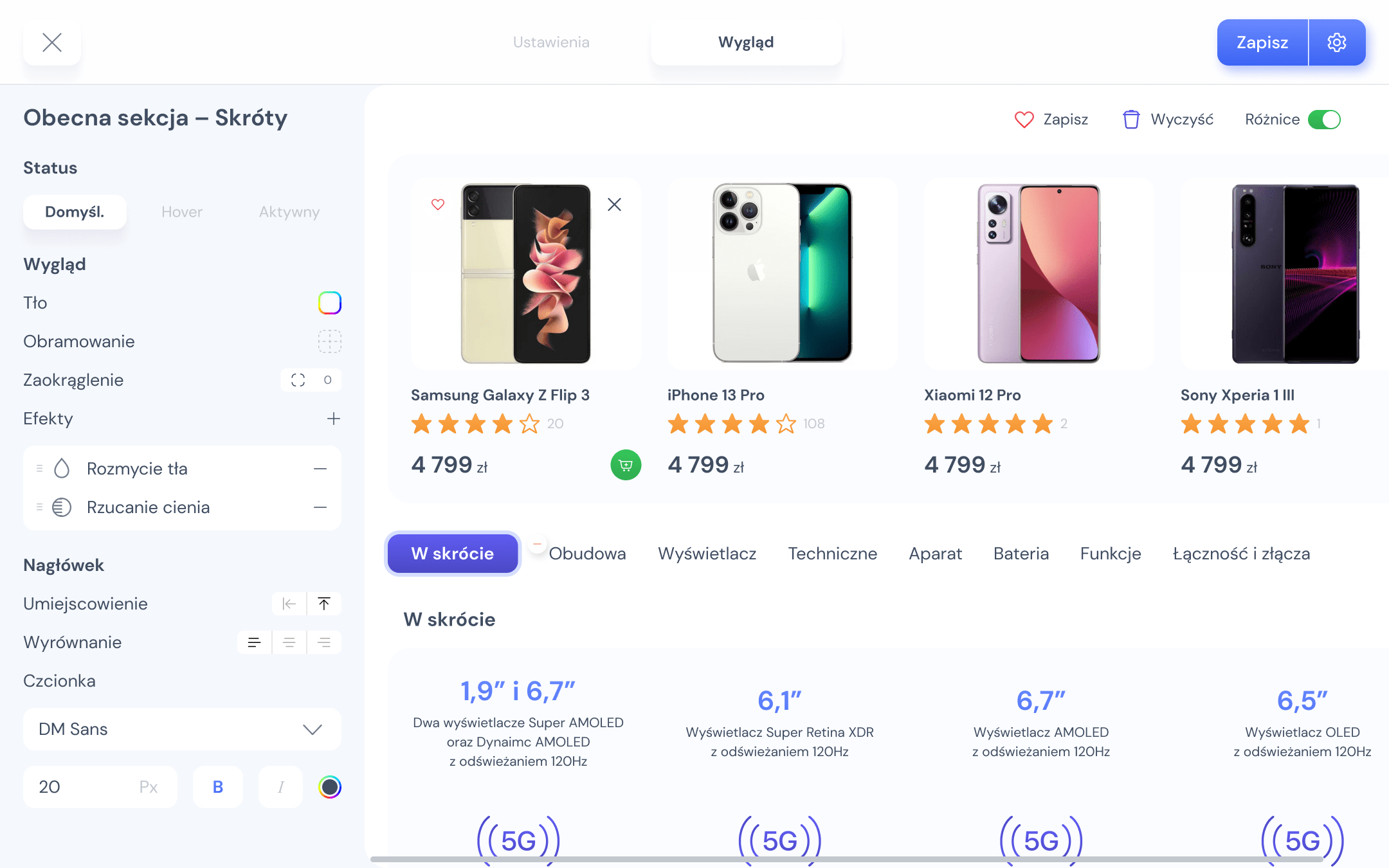Choose center alignment in Wyrównanie

click(289, 642)
